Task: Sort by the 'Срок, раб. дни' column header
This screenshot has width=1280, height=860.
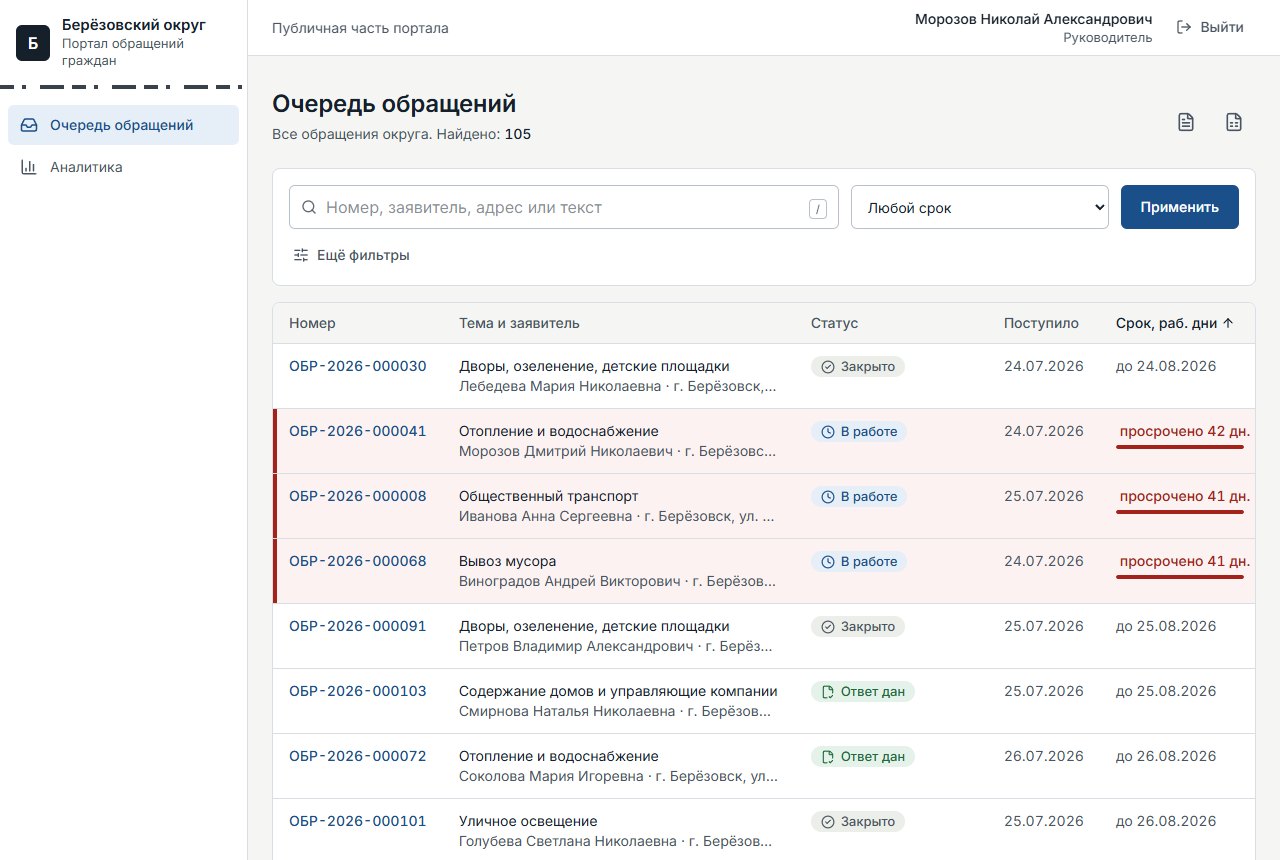Action: tap(1175, 323)
